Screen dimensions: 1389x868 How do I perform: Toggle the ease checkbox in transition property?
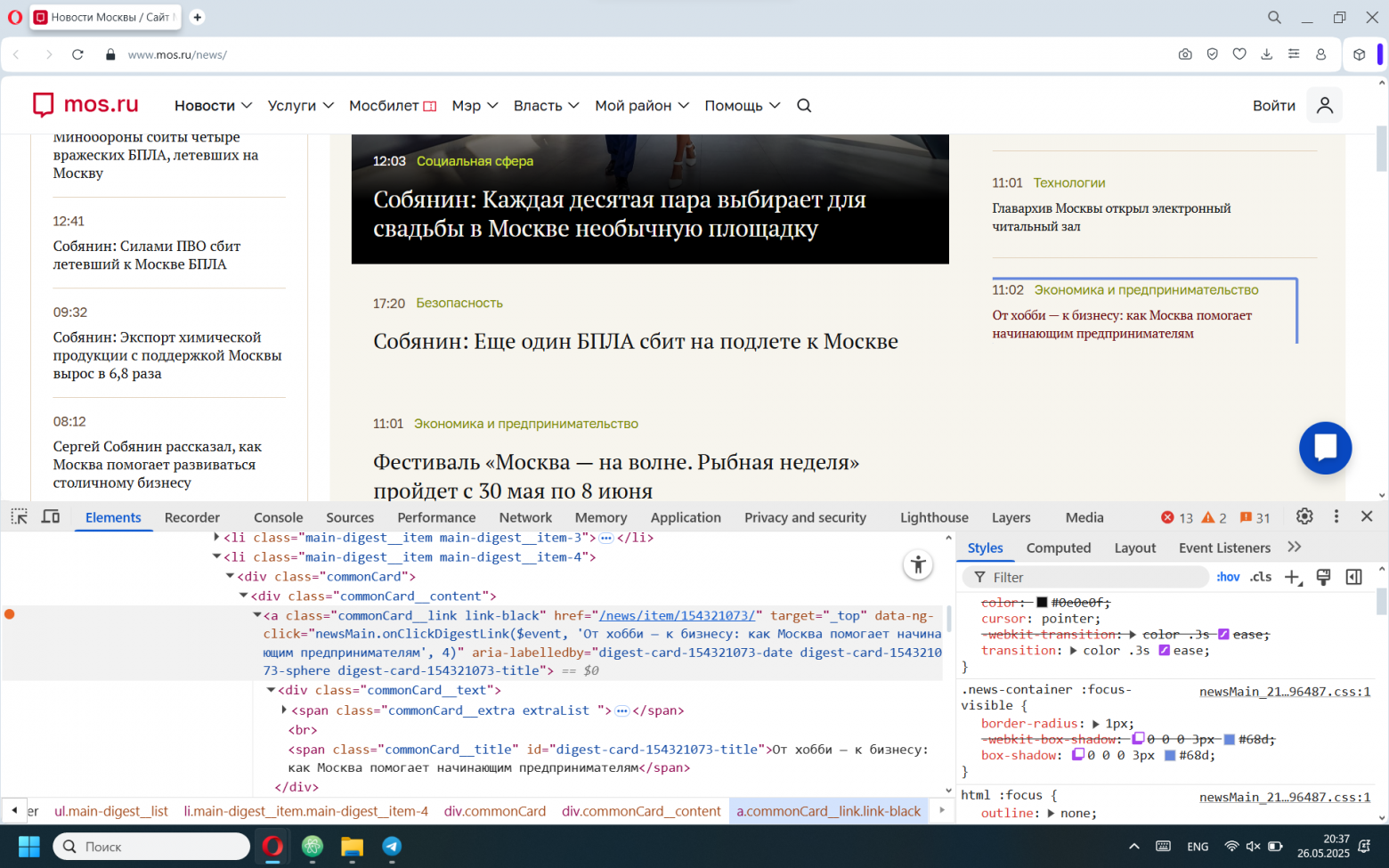click(1165, 650)
